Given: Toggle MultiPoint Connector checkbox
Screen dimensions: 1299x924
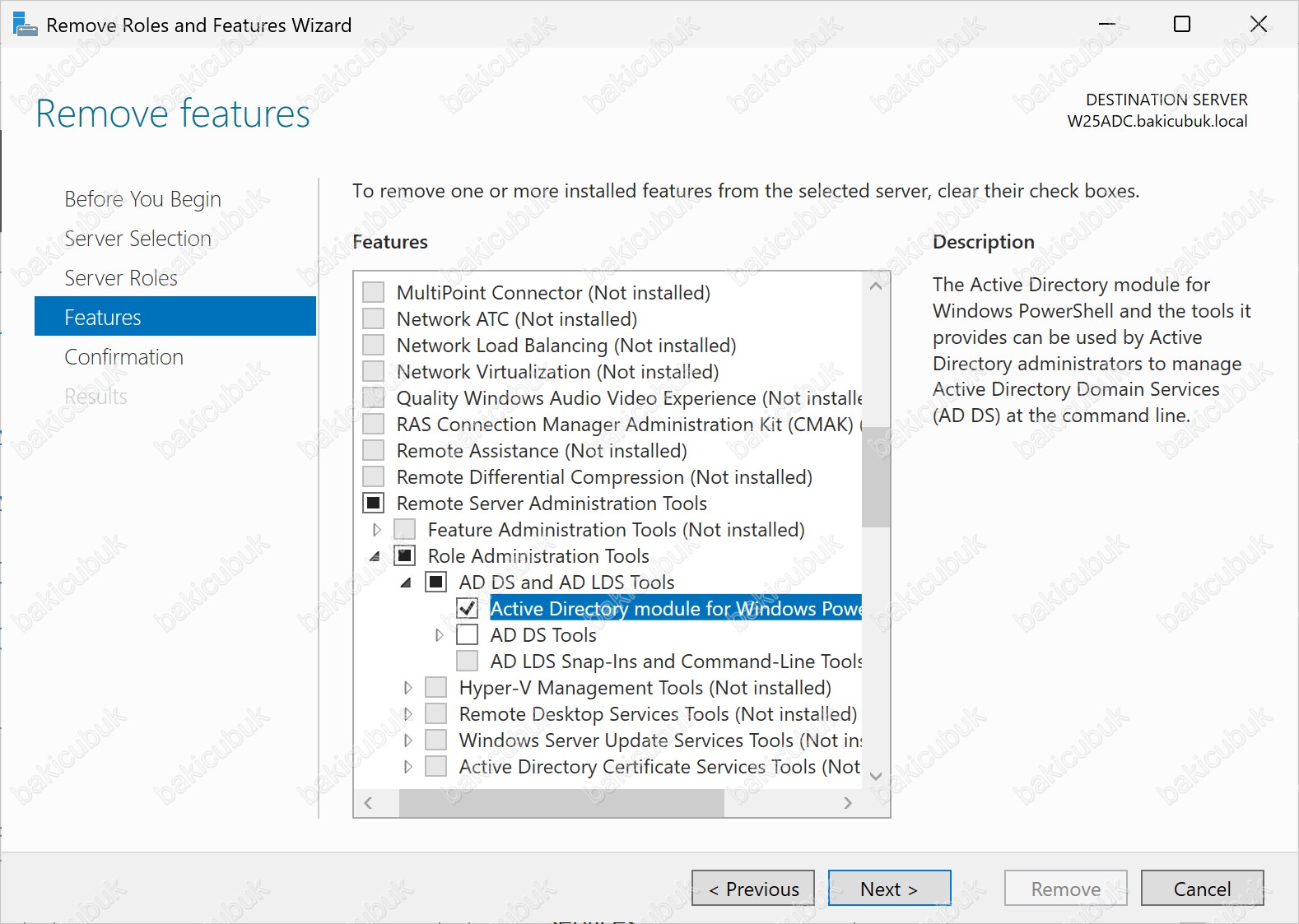Looking at the screenshot, I should pos(374,293).
